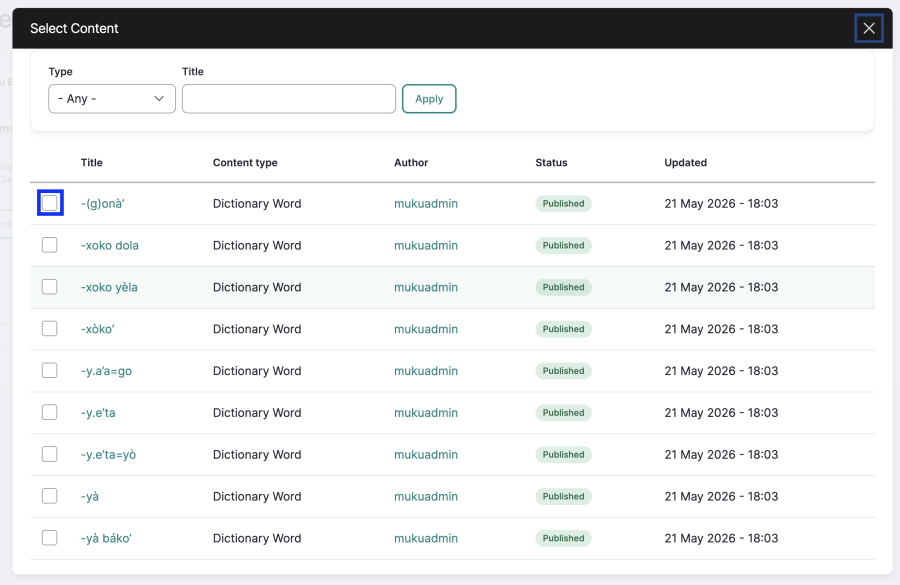Select the -xoko yèla row checkbox
The image size is (900, 585).
coord(50,286)
